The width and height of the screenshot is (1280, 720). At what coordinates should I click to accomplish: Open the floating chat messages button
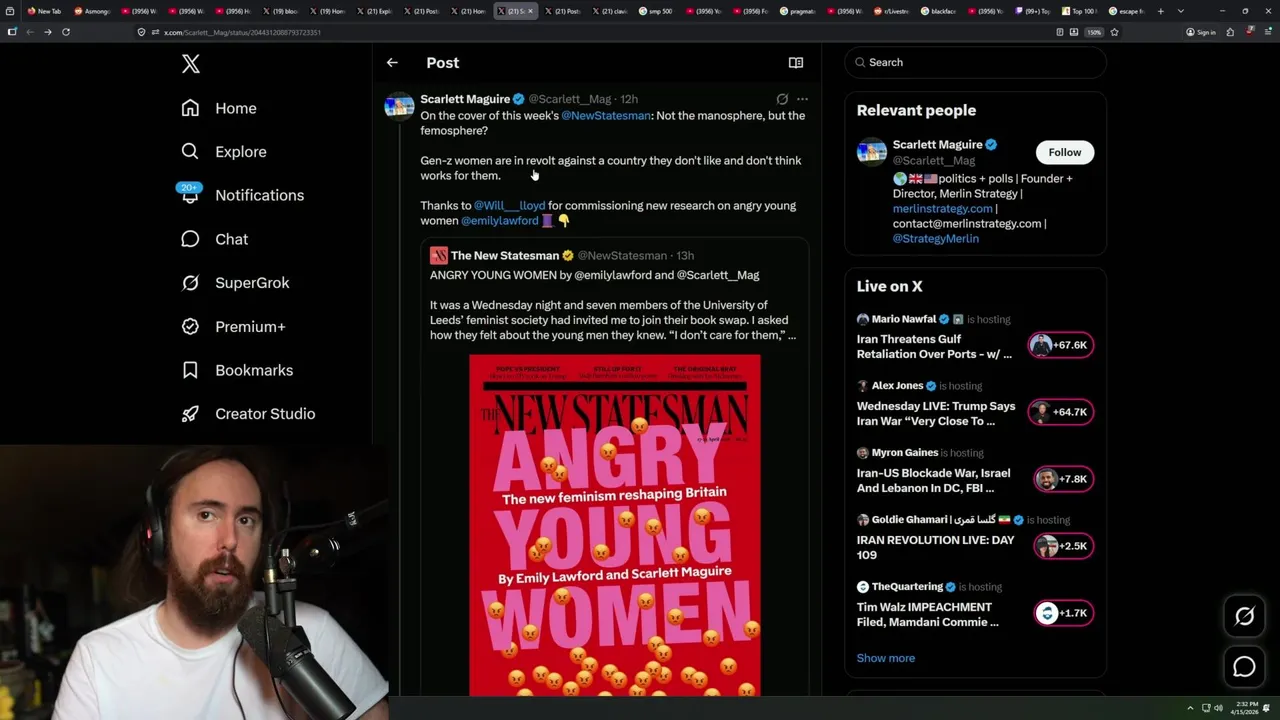coord(1244,666)
